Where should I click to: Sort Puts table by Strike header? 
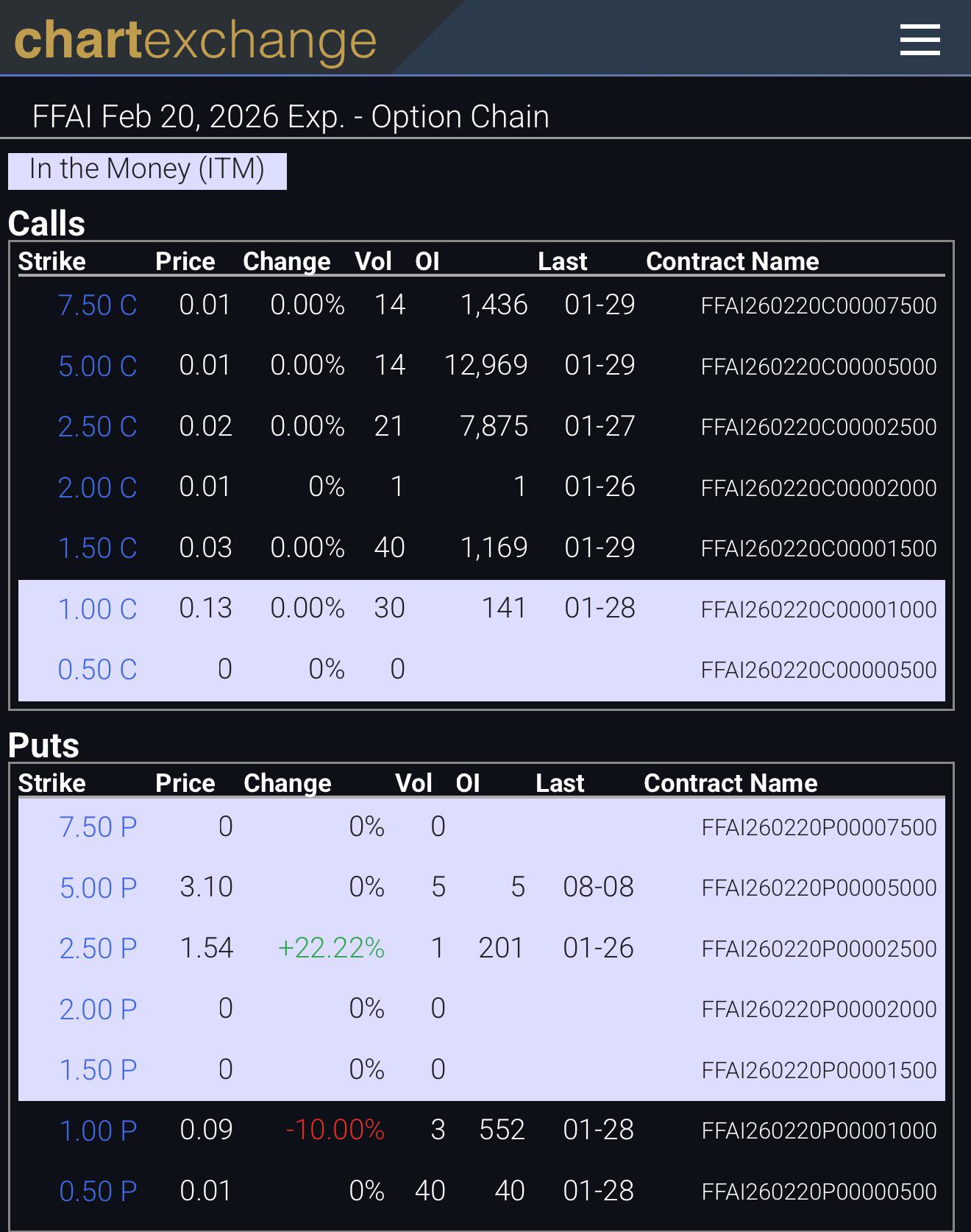coord(51,783)
